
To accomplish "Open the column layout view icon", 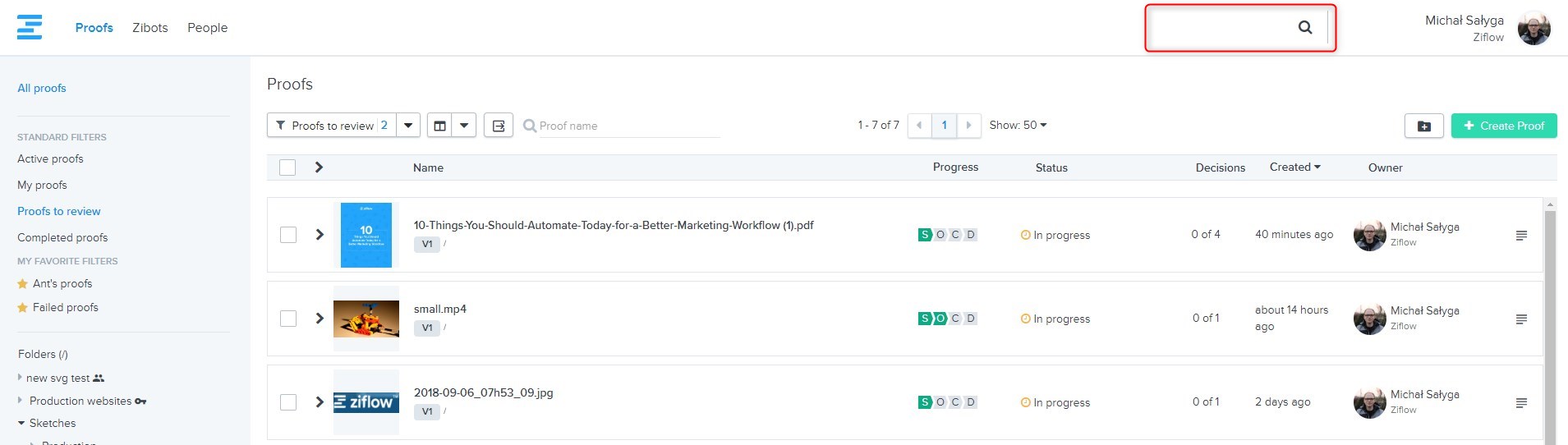I will [440, 126].
